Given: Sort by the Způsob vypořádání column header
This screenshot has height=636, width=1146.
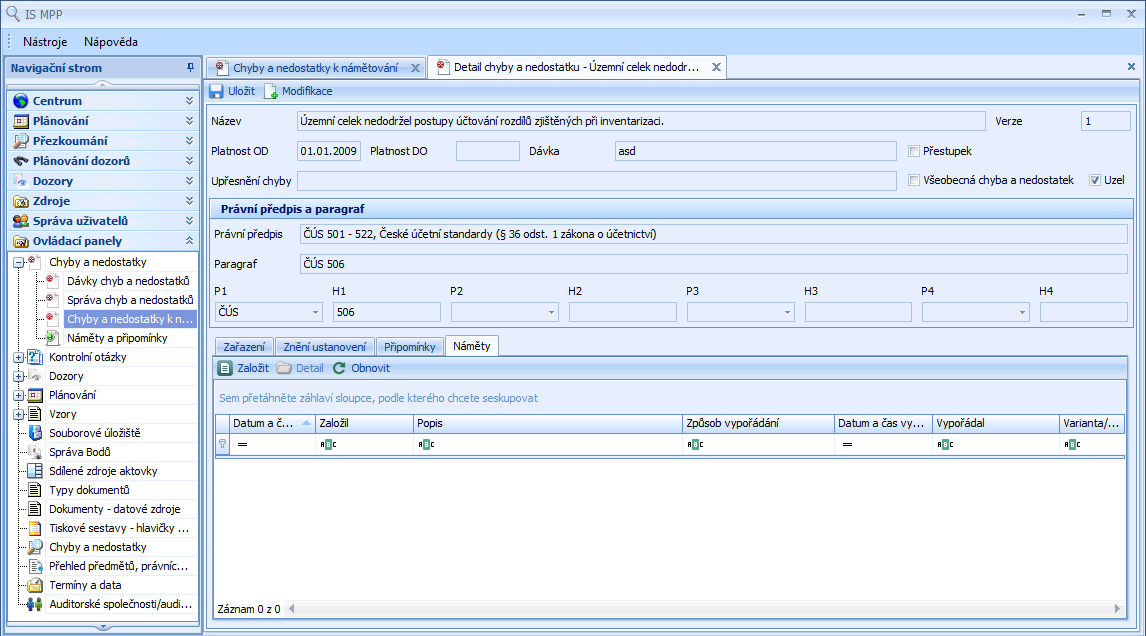Looking at the screenshot, I should coord(758,423).
